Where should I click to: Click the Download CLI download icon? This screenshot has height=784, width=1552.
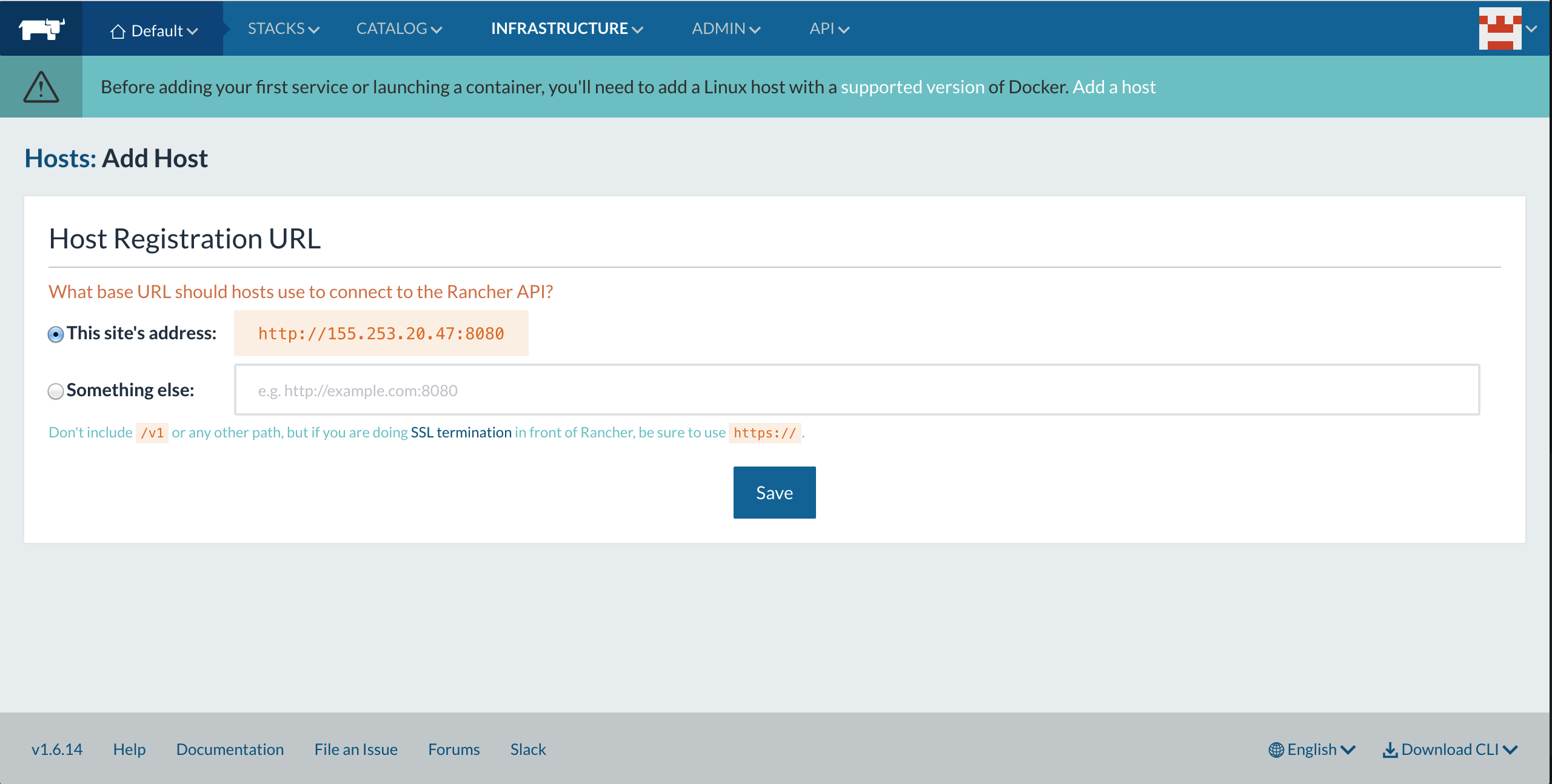tap(1390, 749)
